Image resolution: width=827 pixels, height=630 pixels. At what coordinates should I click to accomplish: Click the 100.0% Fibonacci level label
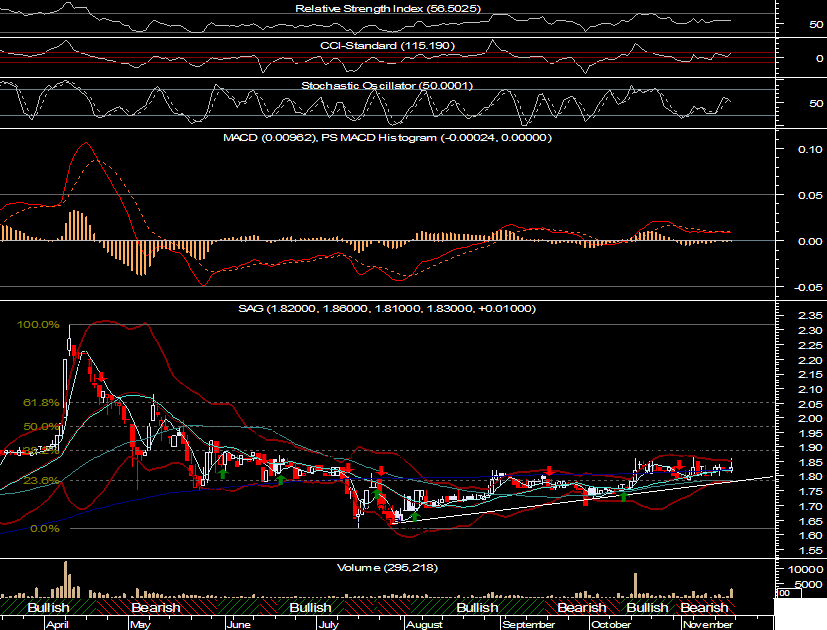tap(39, 326)
